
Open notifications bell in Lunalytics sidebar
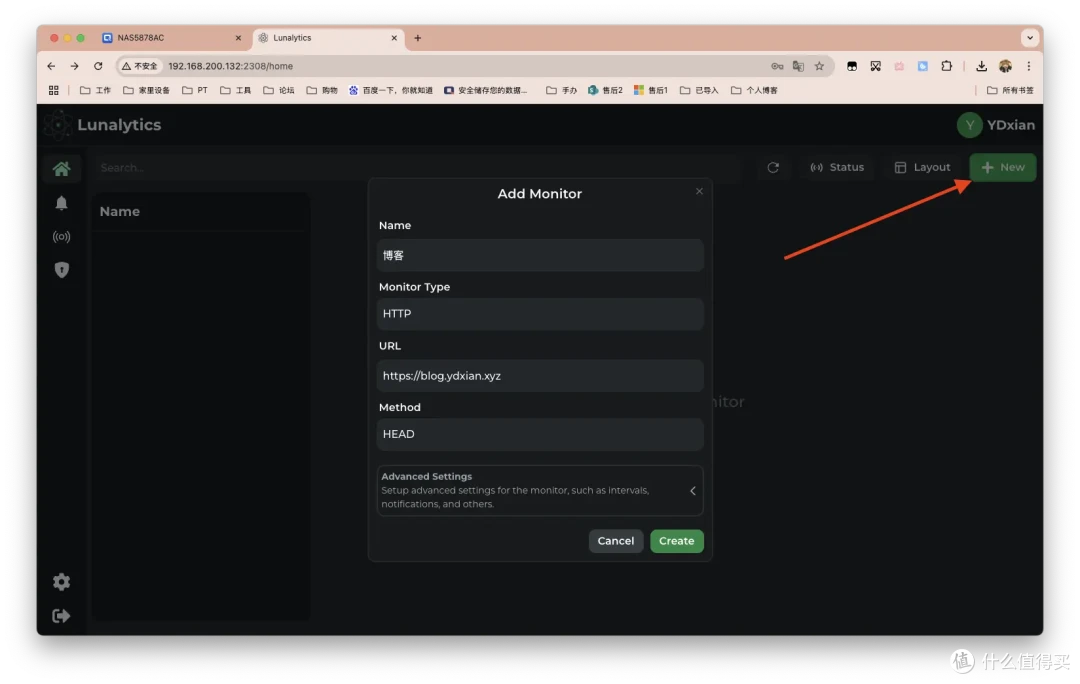tap(61, 203)
